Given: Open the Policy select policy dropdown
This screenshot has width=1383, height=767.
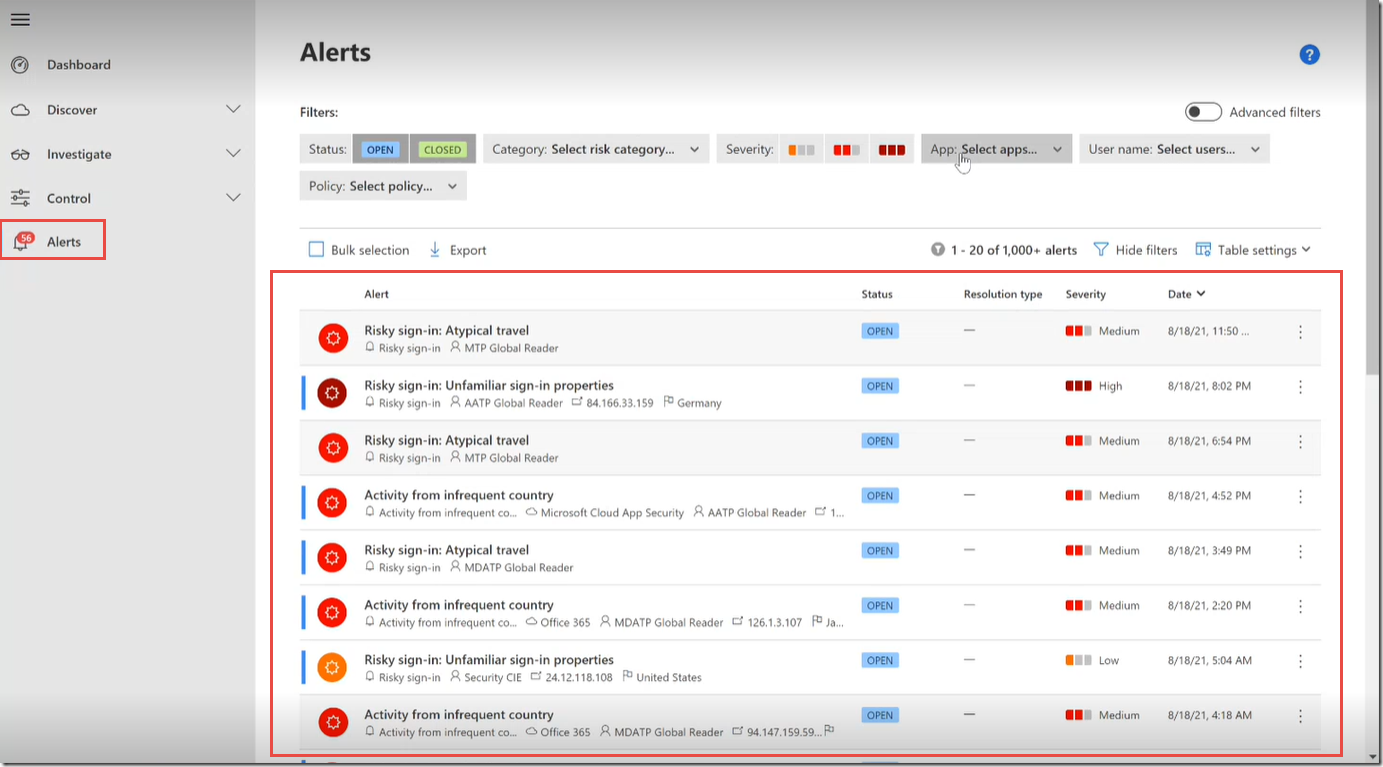Looking at the screenshot, I should pyautogui.click(x=383, y=186).
